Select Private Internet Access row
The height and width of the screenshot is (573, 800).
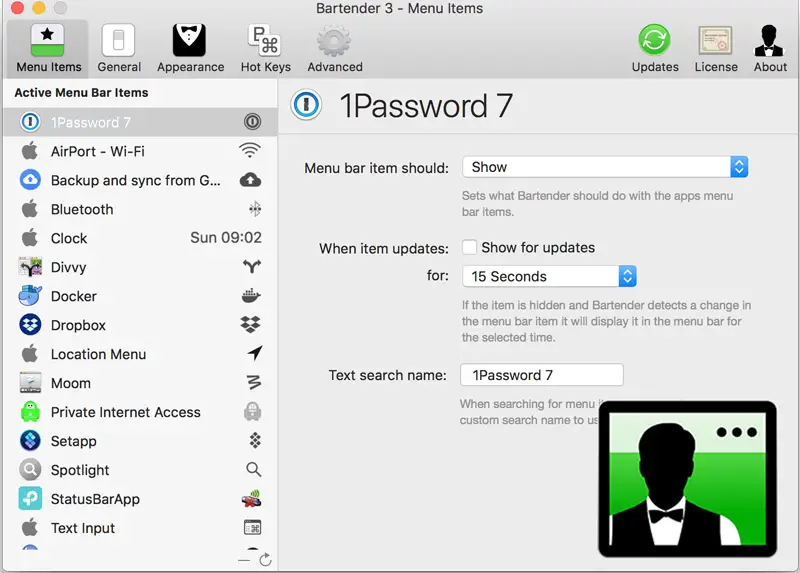coord(140,412)
